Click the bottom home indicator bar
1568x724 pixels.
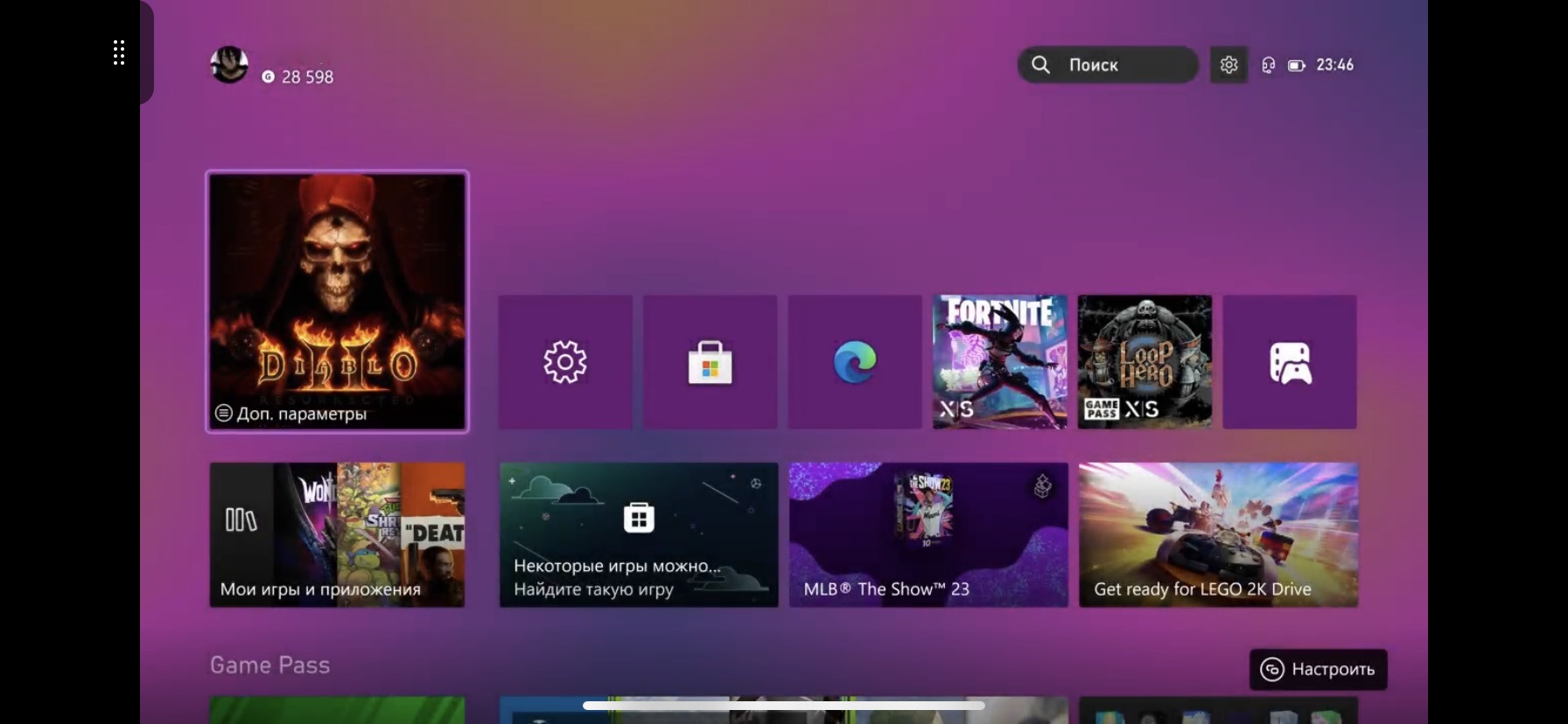[784, 705]
